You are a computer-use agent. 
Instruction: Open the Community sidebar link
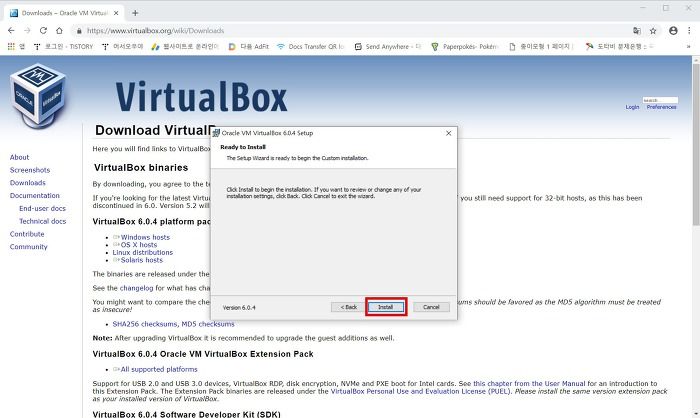(x=29, y=247)
